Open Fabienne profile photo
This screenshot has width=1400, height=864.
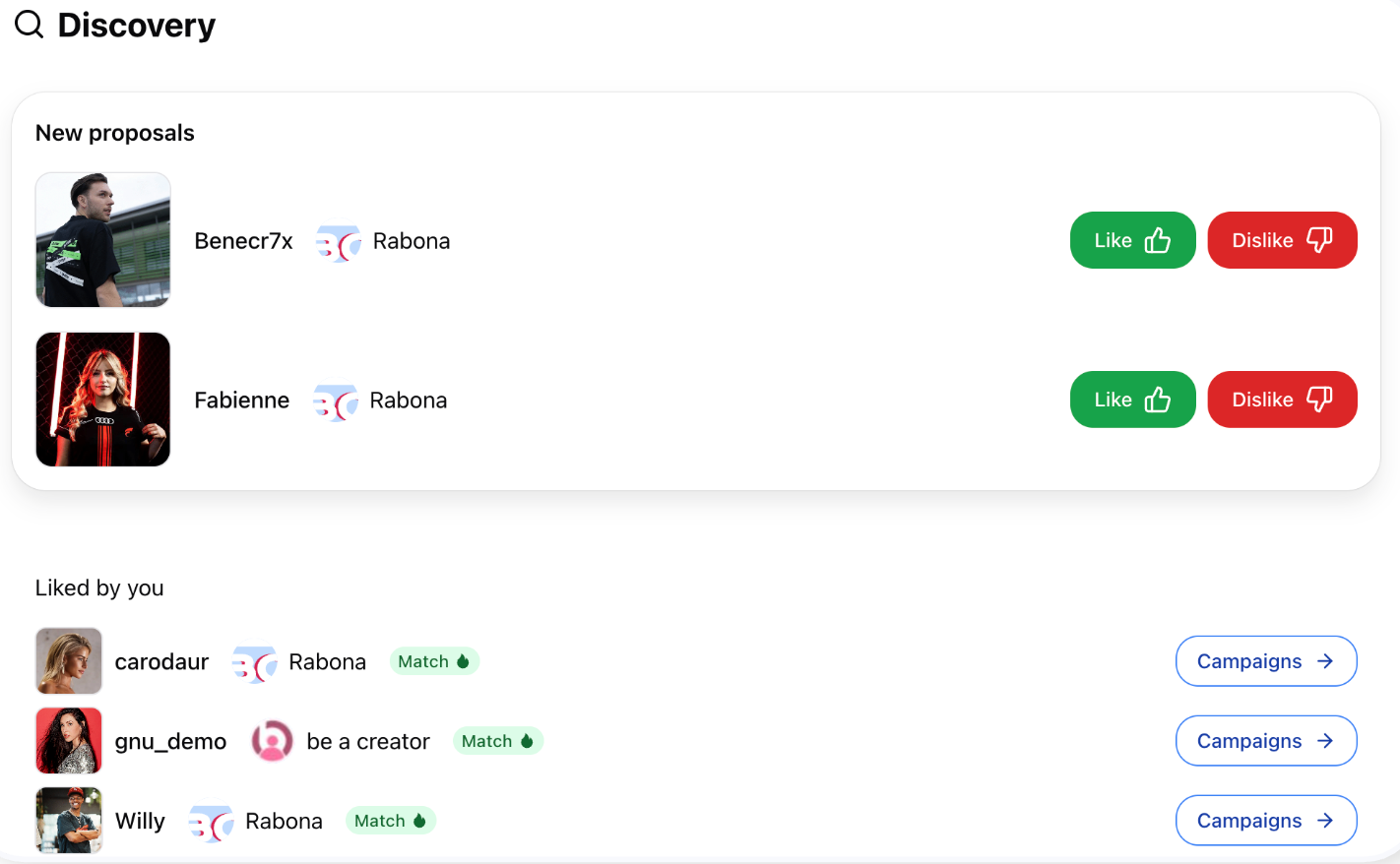pos(103,400)
